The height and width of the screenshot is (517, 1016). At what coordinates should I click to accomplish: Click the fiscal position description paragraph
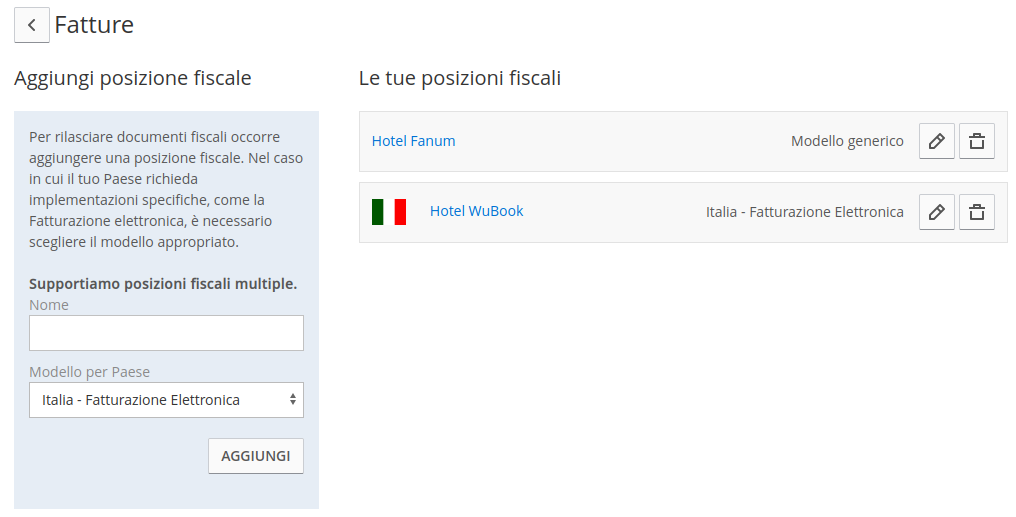(165, 189)
